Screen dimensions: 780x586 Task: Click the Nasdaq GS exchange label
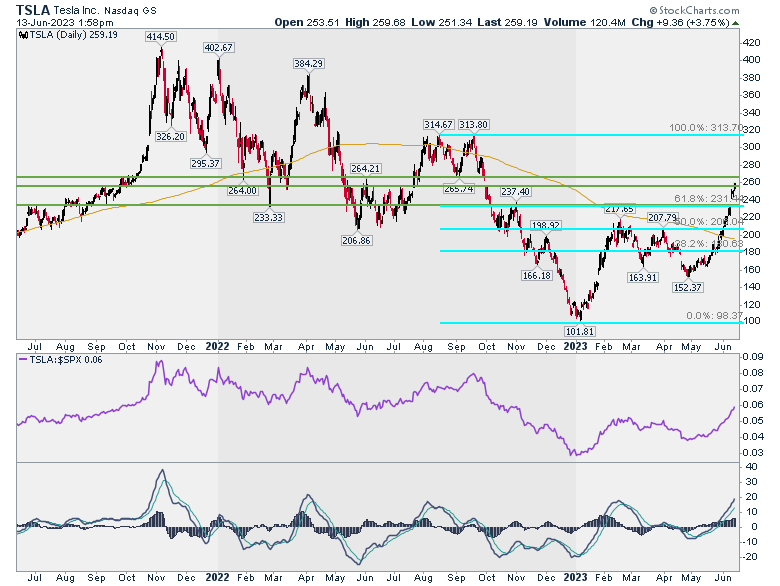pos(130,10)
